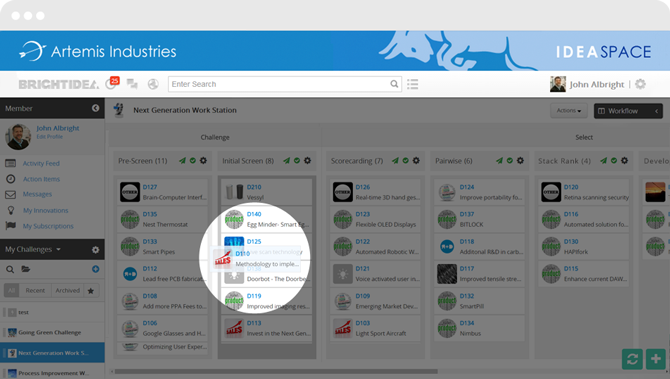Click Initial Screen stage send icon
The image size is (670, 379).
[x=286, y=161]
